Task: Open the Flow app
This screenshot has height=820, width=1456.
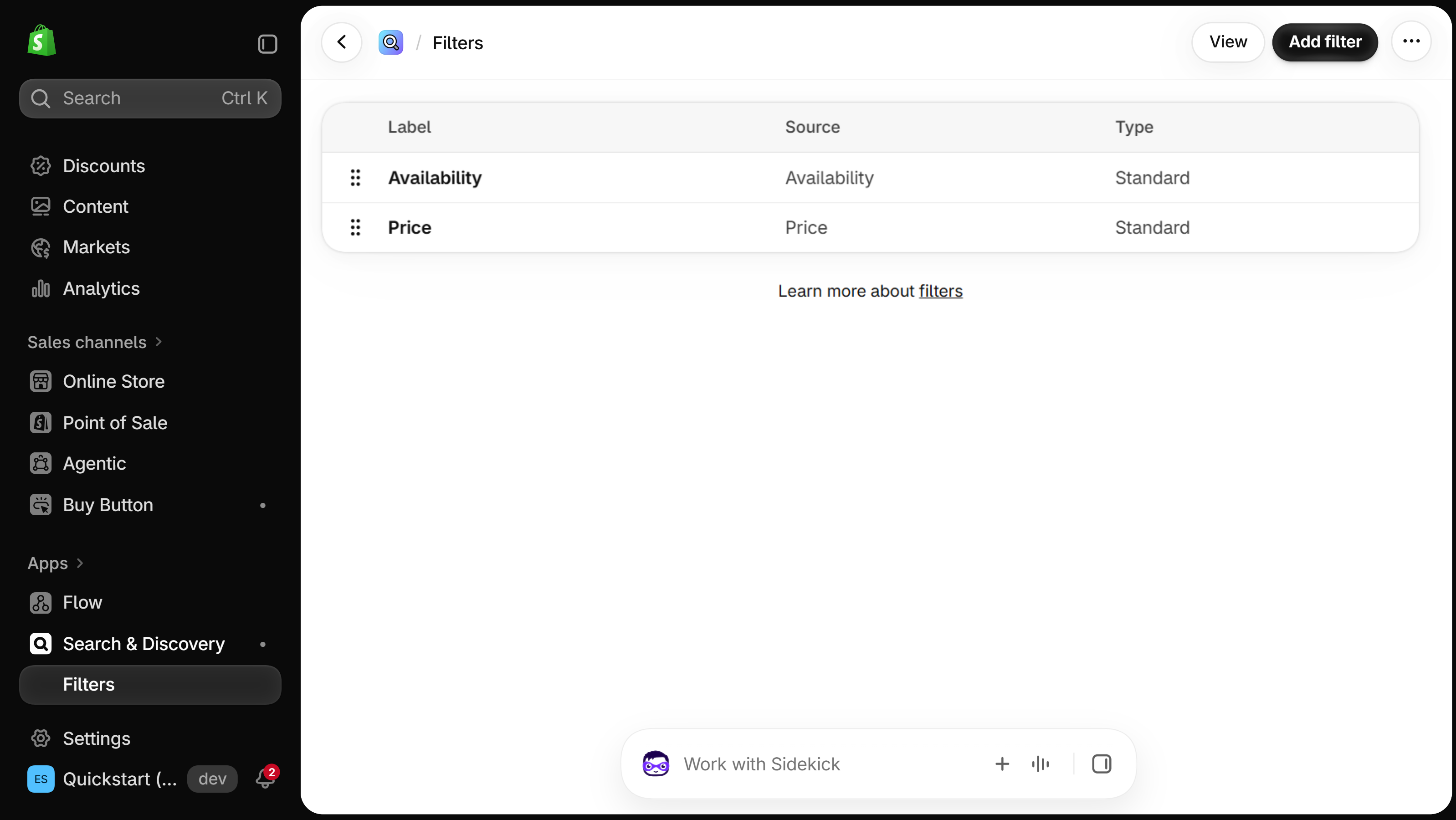Action: point(150,602)
